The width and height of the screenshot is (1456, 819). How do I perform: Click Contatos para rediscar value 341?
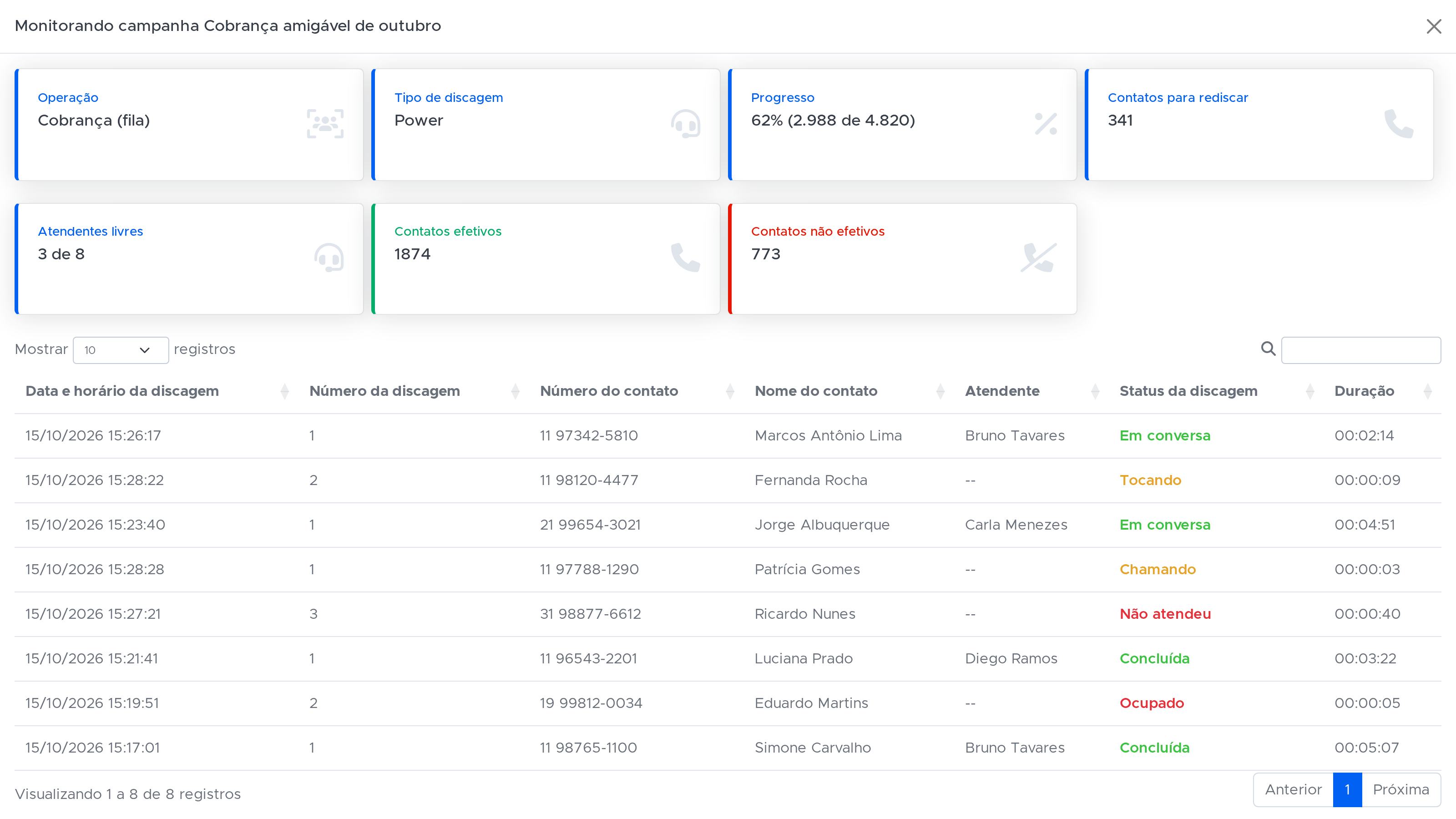pyautogui.click(x=1120, y=121)
